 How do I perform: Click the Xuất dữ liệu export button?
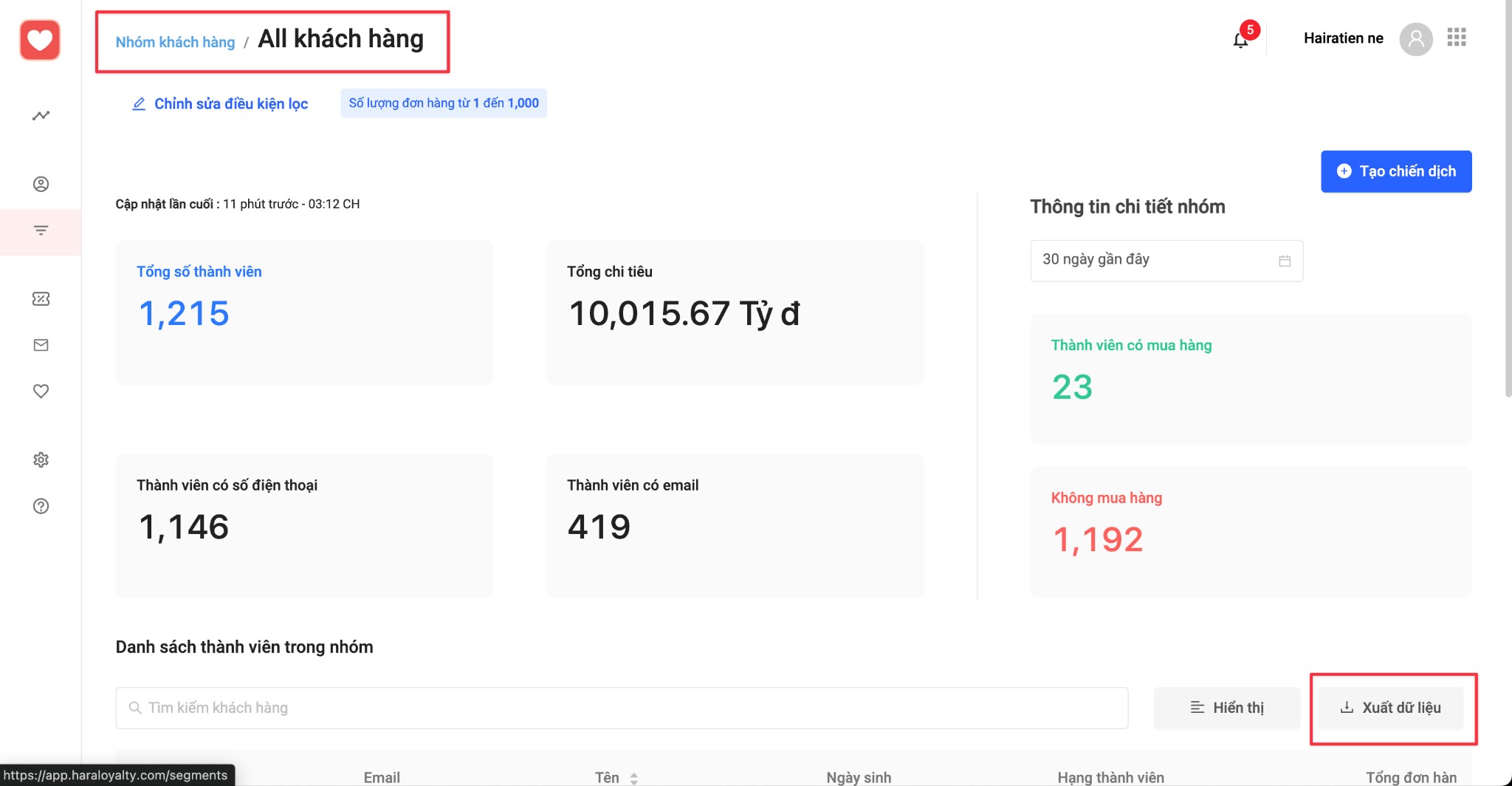(1391, 708)
